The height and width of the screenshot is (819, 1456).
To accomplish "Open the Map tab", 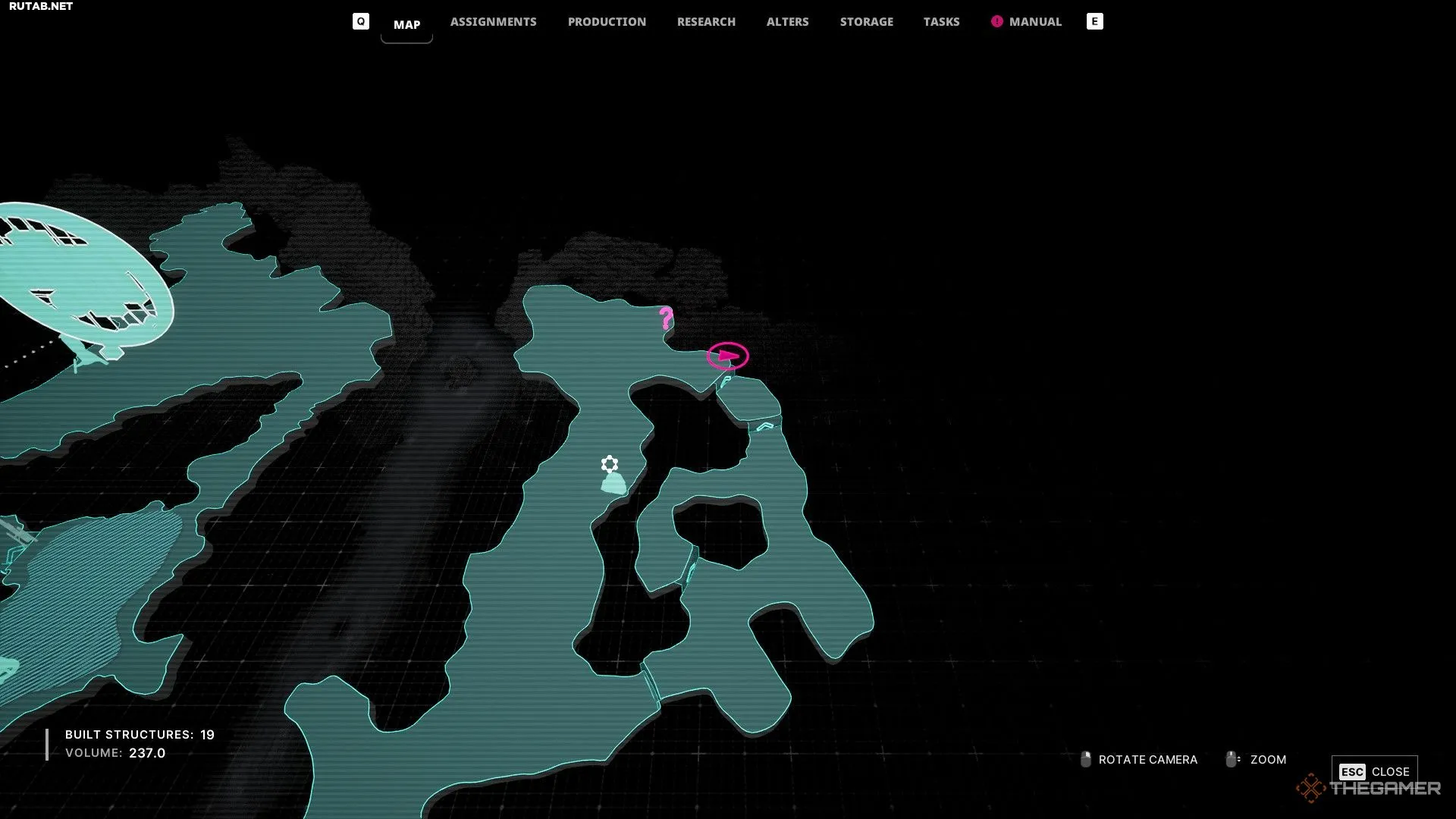I will [x=406, y=24].
